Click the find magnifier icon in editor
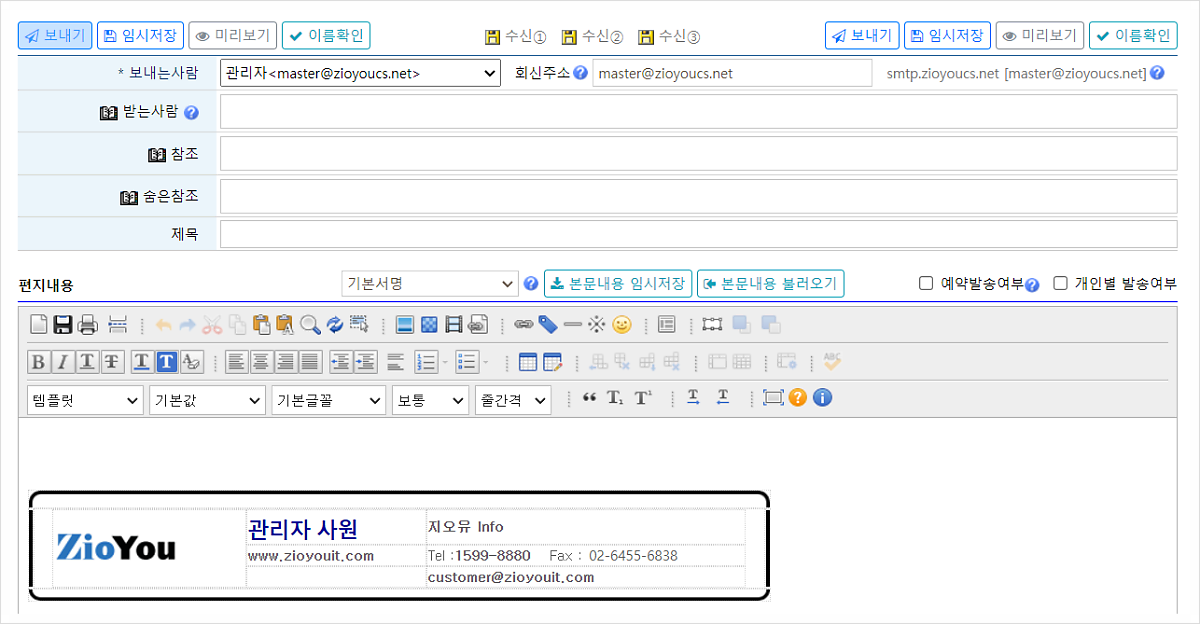 click(x=310, y=324)
